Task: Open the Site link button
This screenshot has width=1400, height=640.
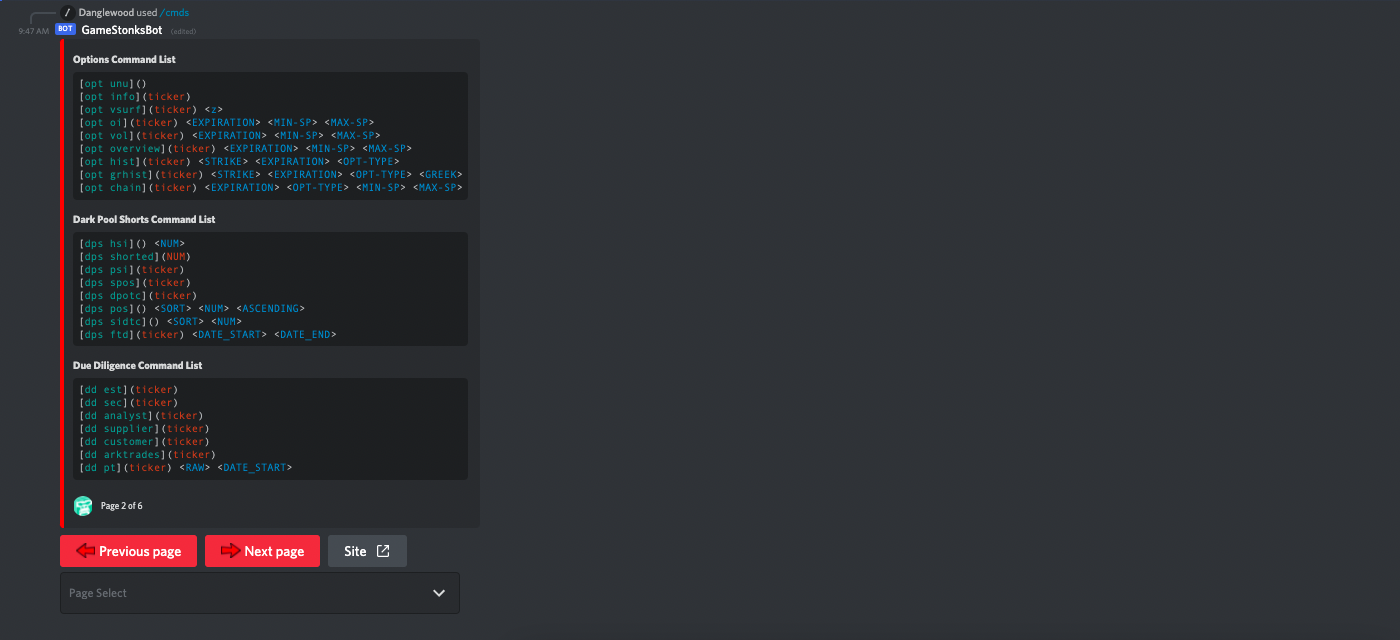Action: point(367,551)
